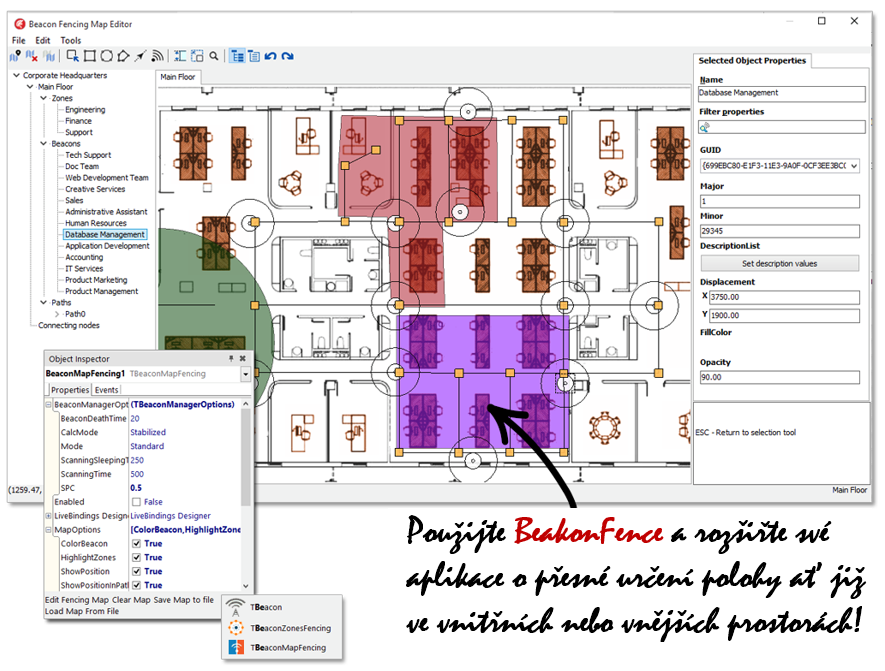Click the Displacement X field
Screen dimensions: 885x671
click(x=784, y=297)
